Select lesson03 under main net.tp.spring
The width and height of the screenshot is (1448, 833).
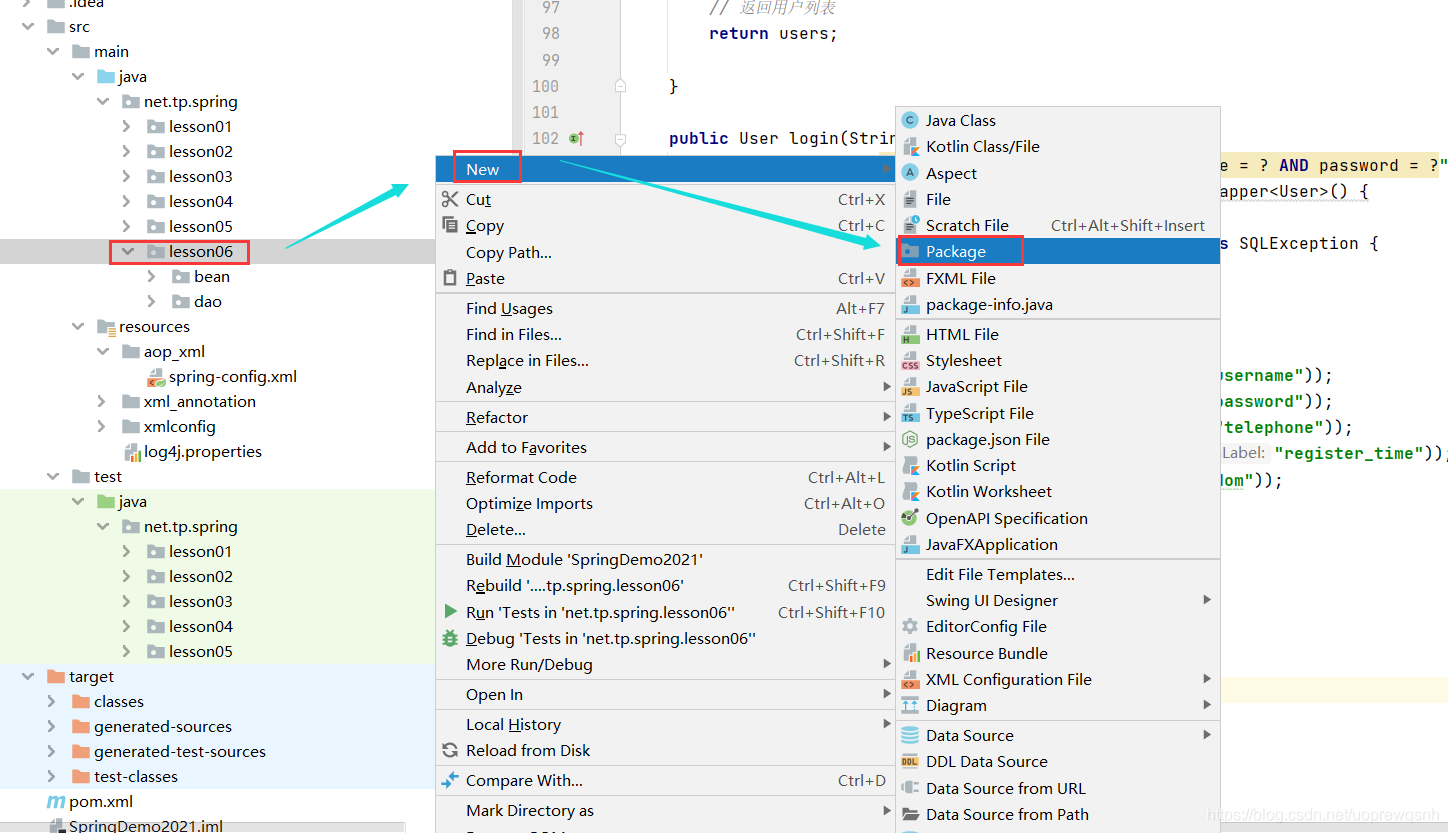[200, 176]
